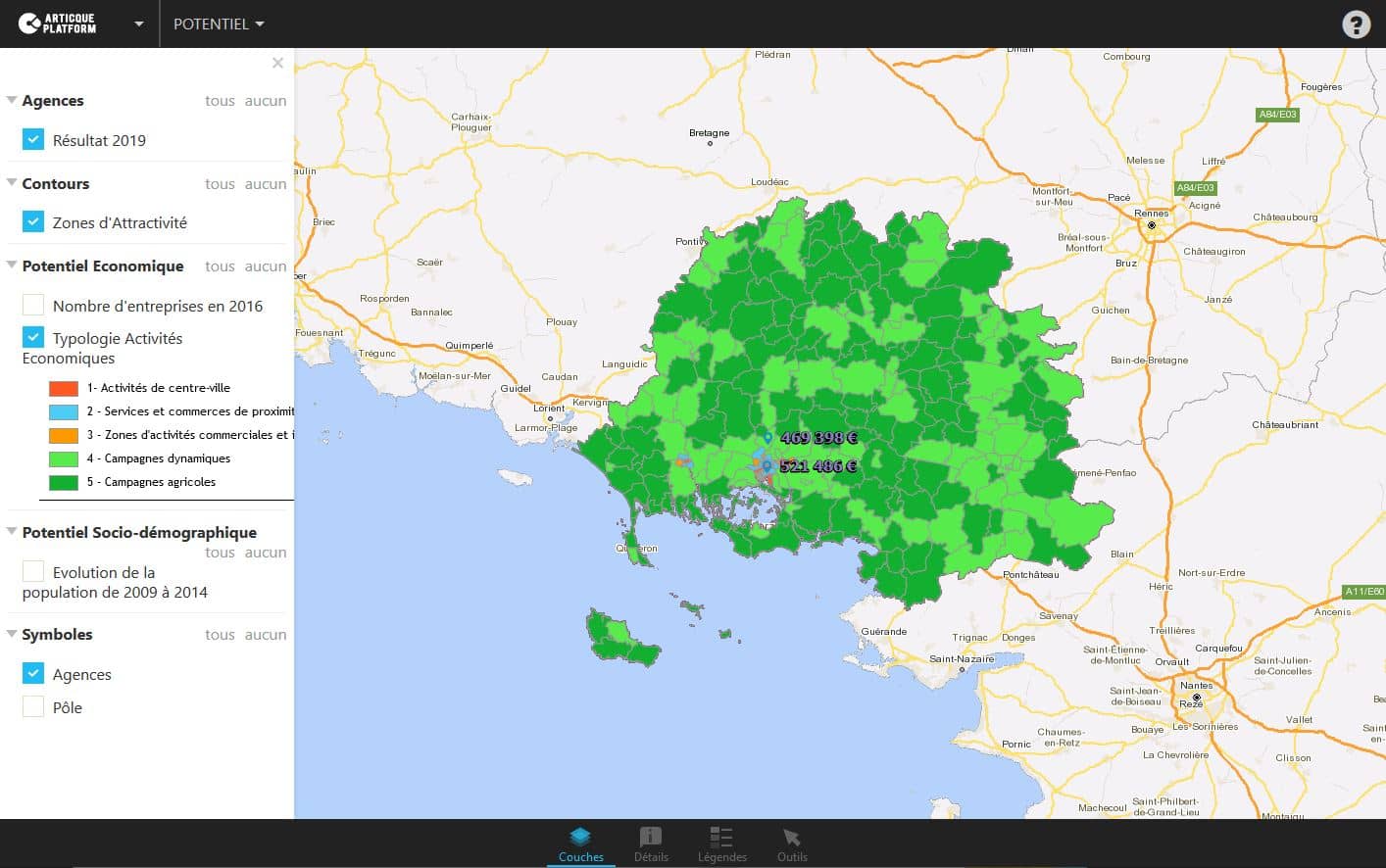1386x868 pixels.
Task: Click the Pontchâteau label on map
Action: coord(1030,574)
